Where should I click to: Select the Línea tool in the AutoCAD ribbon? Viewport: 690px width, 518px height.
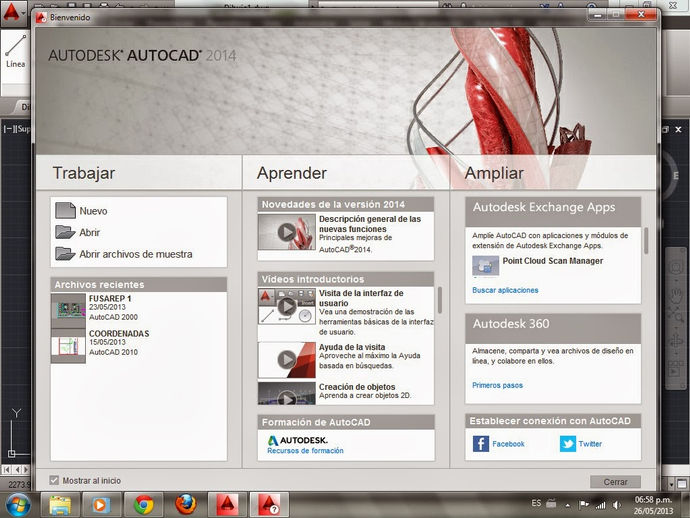(x=15, y=51)
